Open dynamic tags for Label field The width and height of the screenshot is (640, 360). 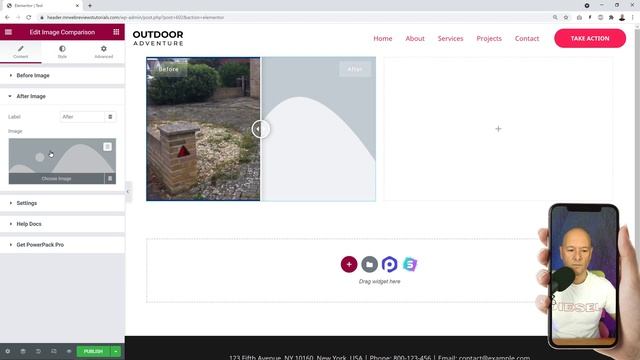click(110, 117)
